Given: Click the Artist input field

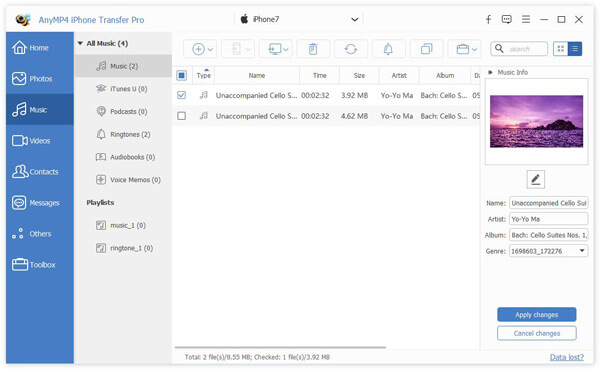Looking at the screenshot, I should coord(548,219).
